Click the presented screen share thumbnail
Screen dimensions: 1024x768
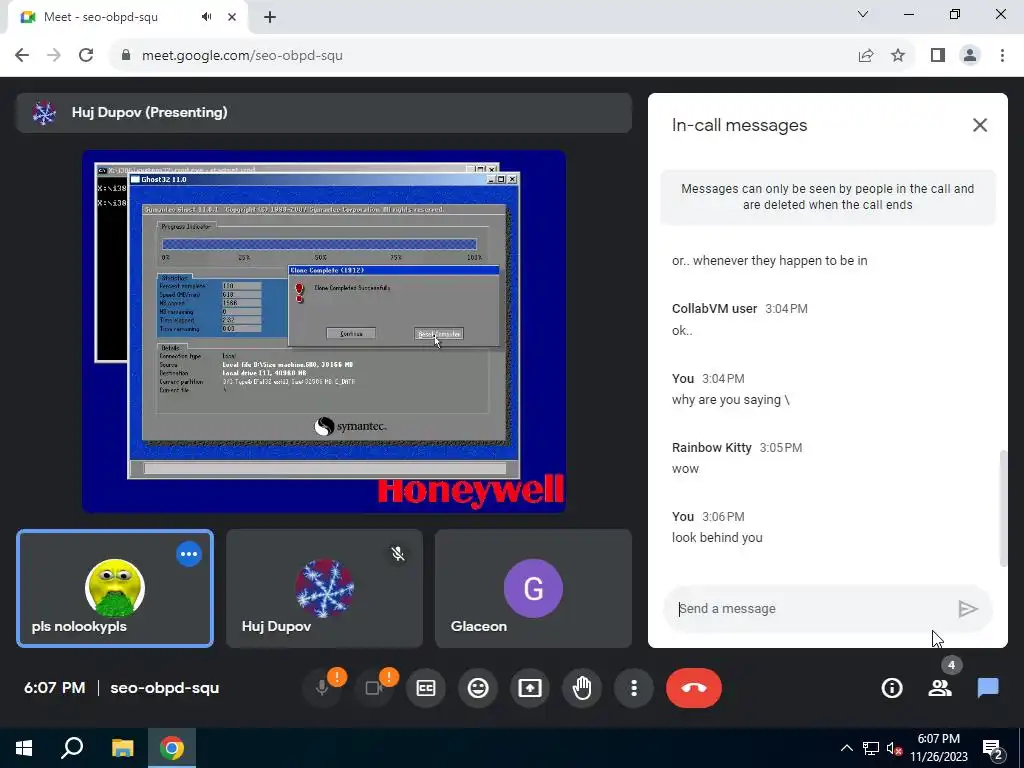click(x=324, y=331)
